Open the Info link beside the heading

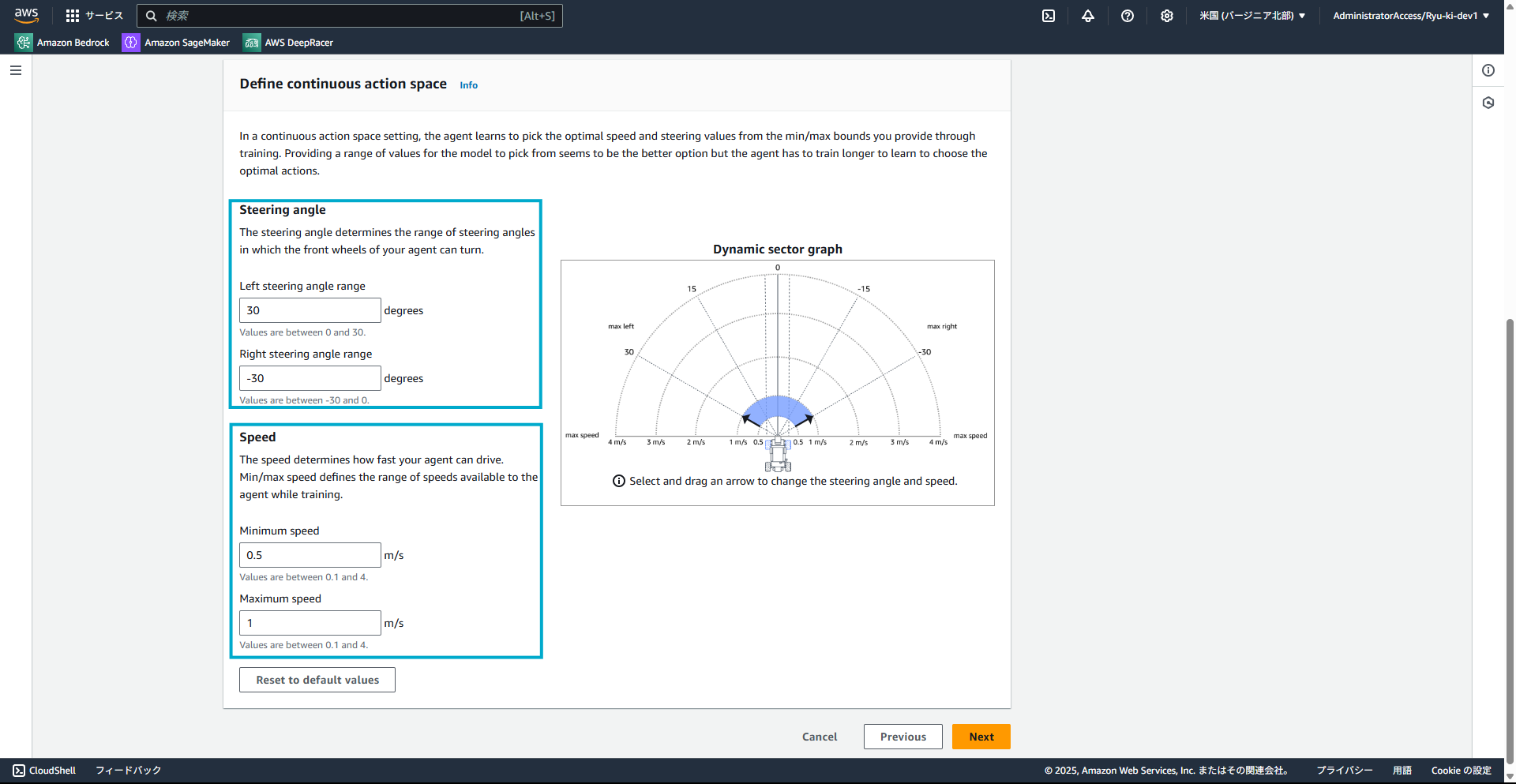tap(469, 85)
